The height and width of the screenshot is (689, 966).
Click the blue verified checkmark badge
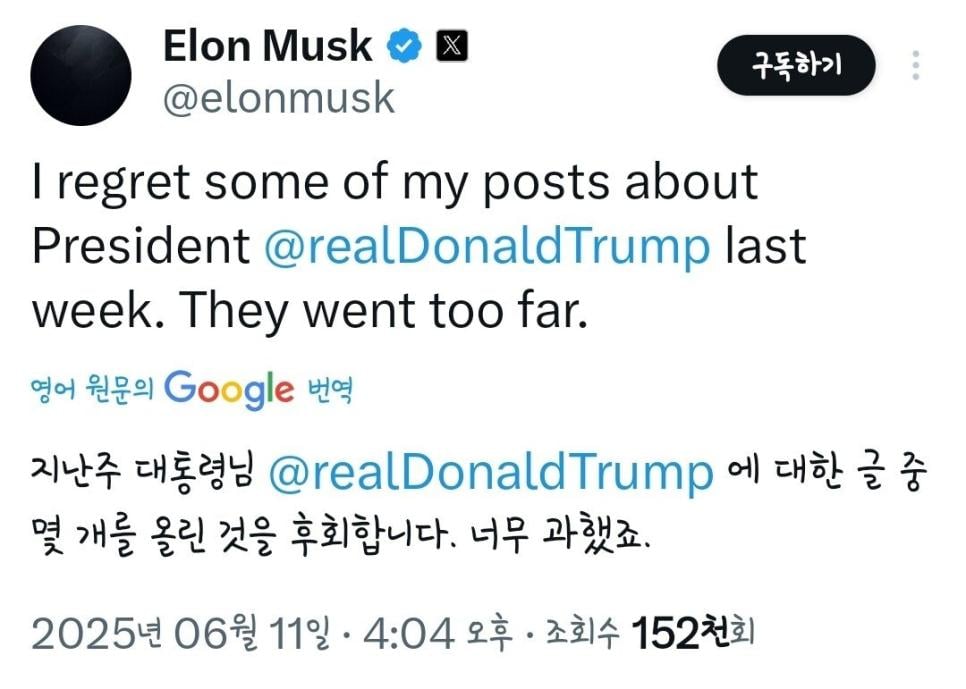[x=405, y=46]
